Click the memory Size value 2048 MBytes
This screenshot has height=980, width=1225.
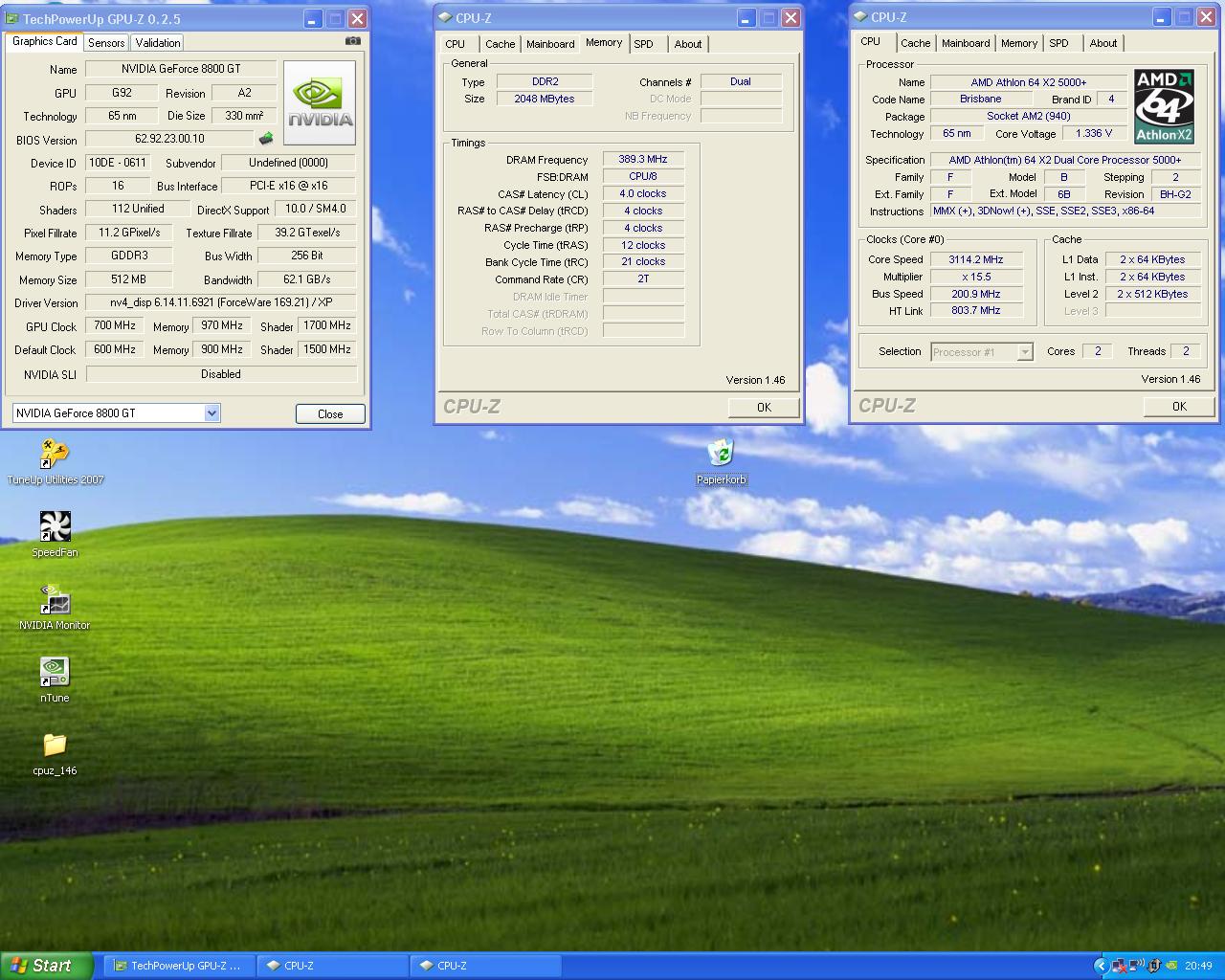pos(545,99)
